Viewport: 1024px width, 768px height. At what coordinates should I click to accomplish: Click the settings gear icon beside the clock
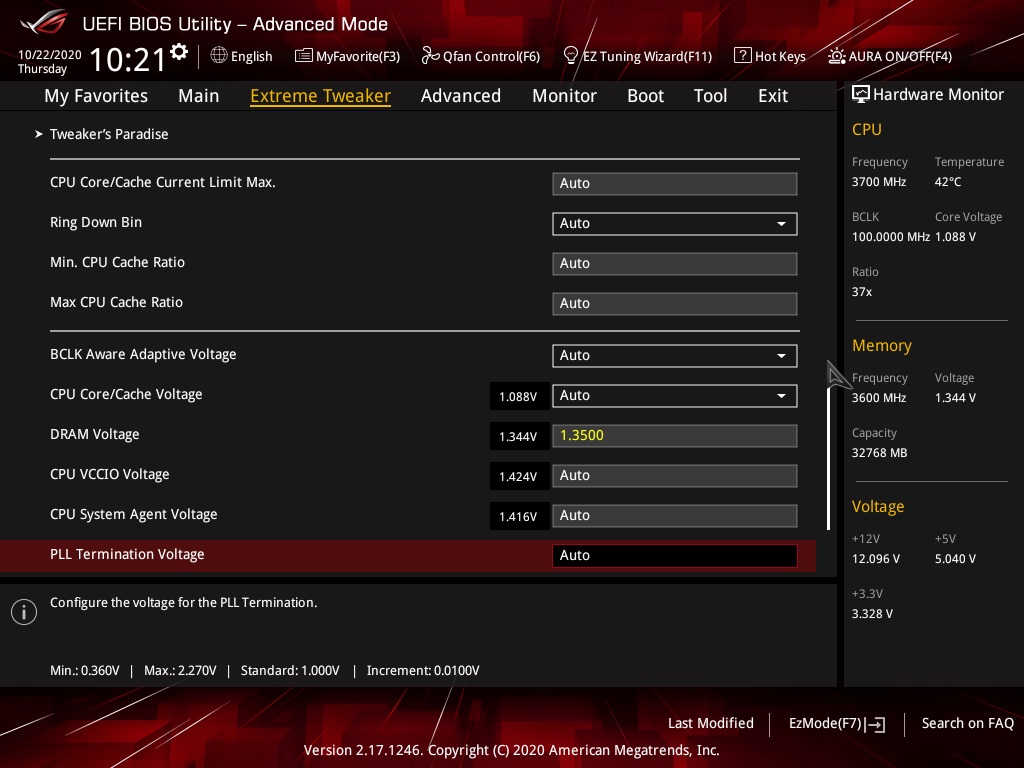179,52
